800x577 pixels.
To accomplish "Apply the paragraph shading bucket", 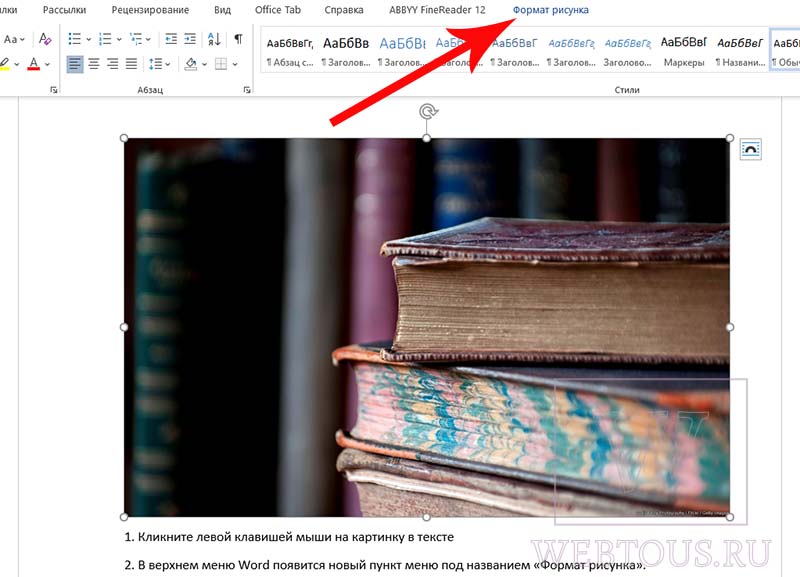I will point(191,64).
